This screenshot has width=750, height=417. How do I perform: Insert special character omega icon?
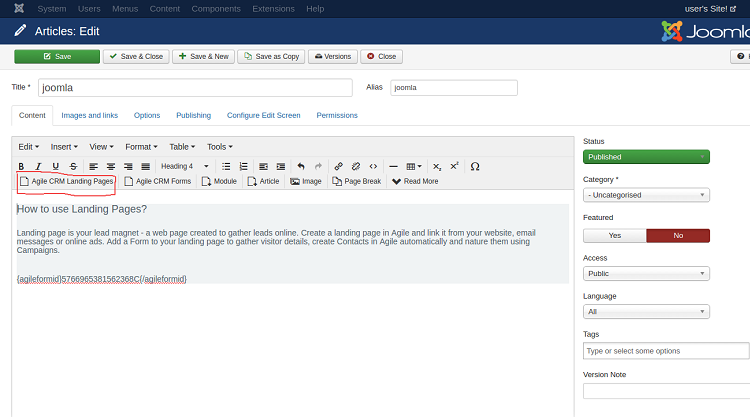pyautogui.click(x=474, y=166)
